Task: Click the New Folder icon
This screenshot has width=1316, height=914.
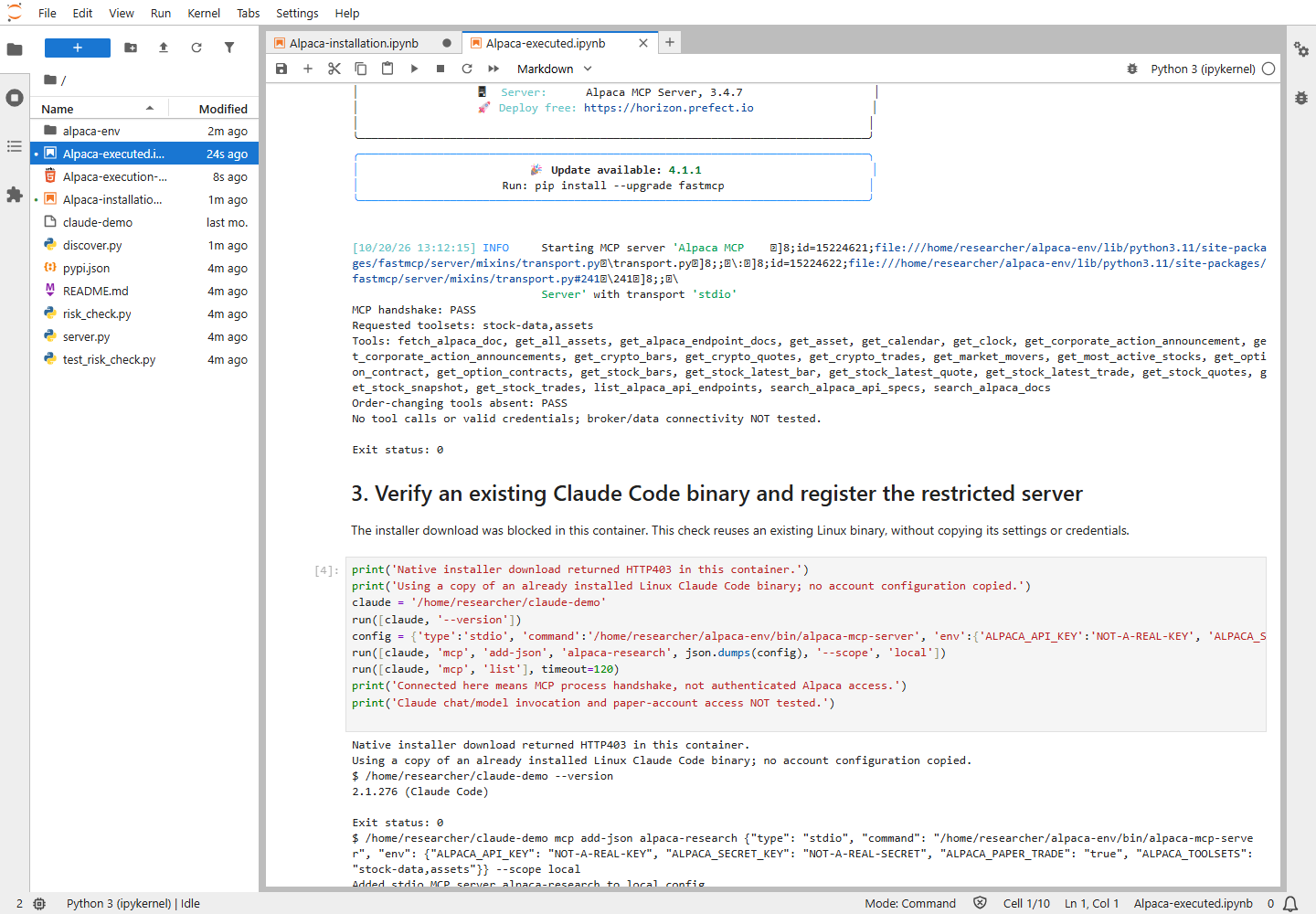Action: tap(131, 48)
